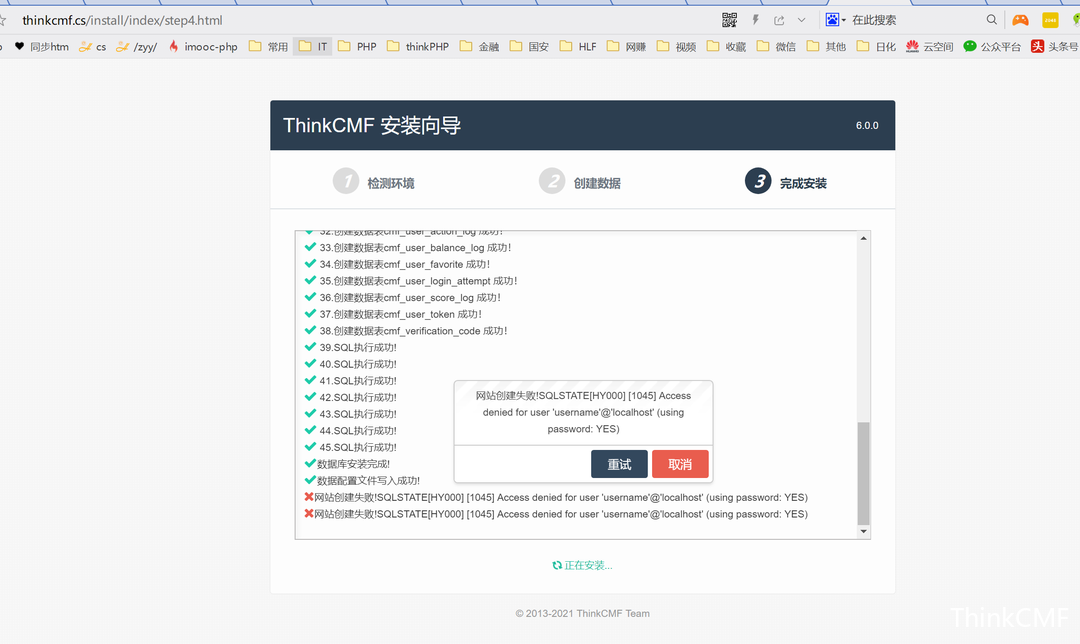Open the 日化 bookmark folder
Viewport: 1080px width, 644px height.
pyautogui.click(x=876, y=46)
